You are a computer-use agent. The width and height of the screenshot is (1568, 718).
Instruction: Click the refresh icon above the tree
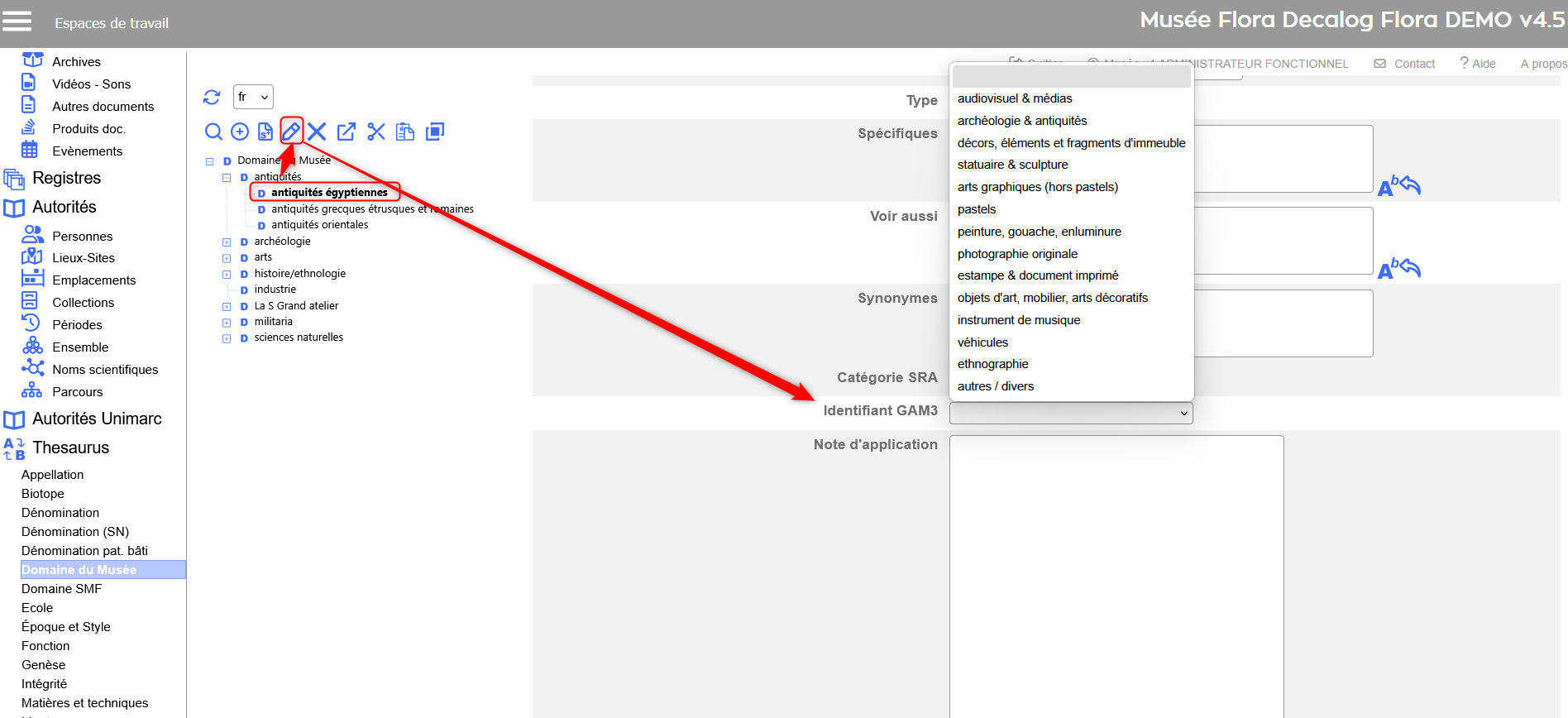pyautogui.click(x=212, y=98)
